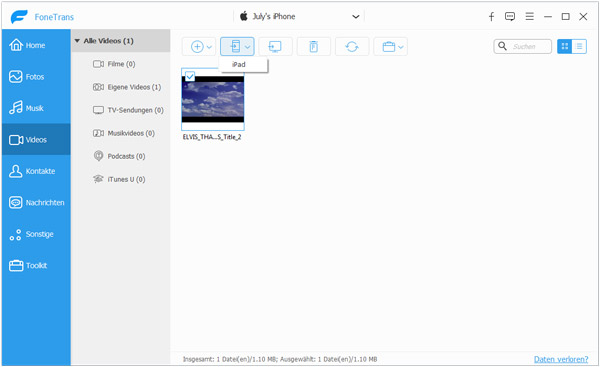This screenshot has height=367, width=600.
Task: Open the Home section in sidebar
Action: click(x=36, y=45)
